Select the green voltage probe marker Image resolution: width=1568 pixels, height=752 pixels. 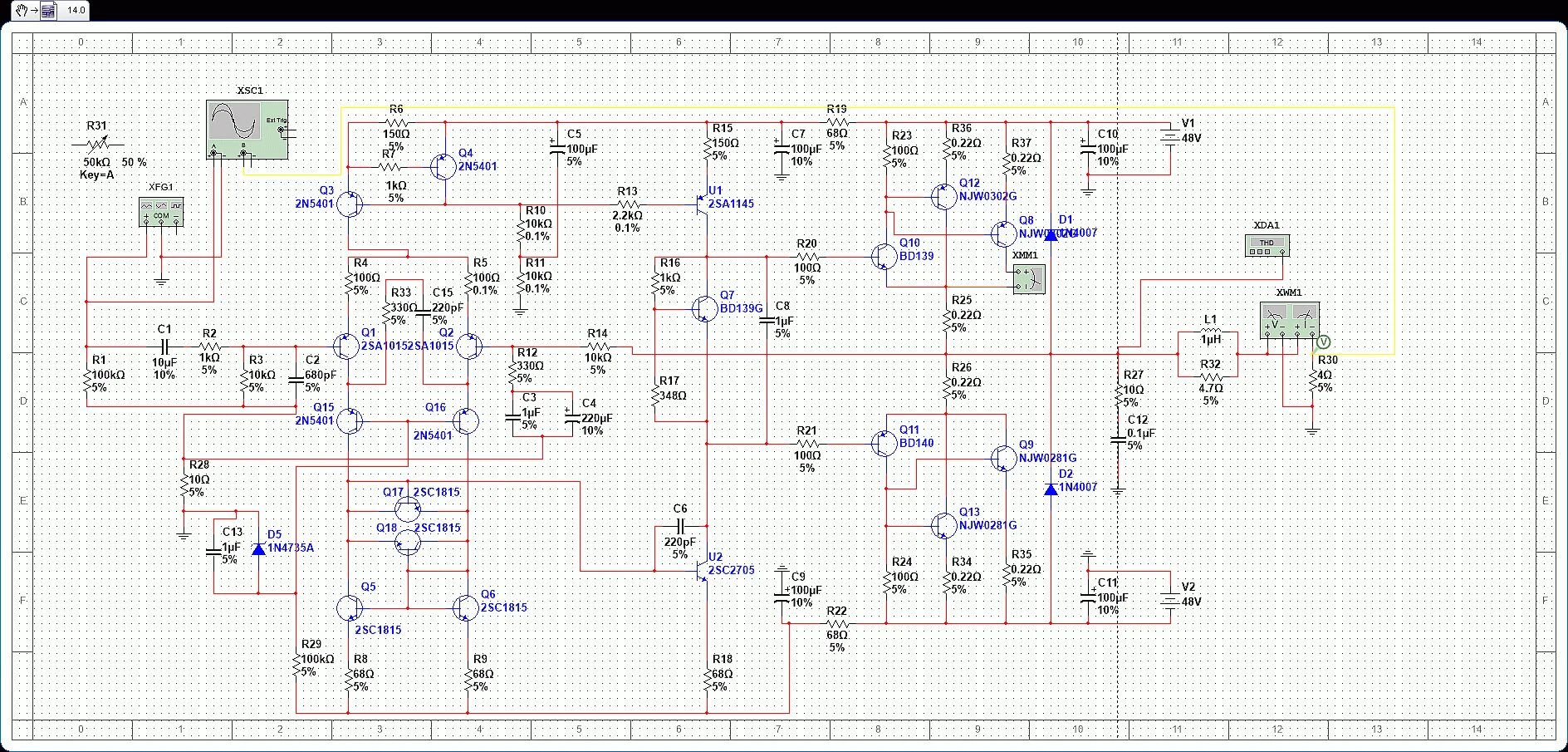coord(1324,342)
